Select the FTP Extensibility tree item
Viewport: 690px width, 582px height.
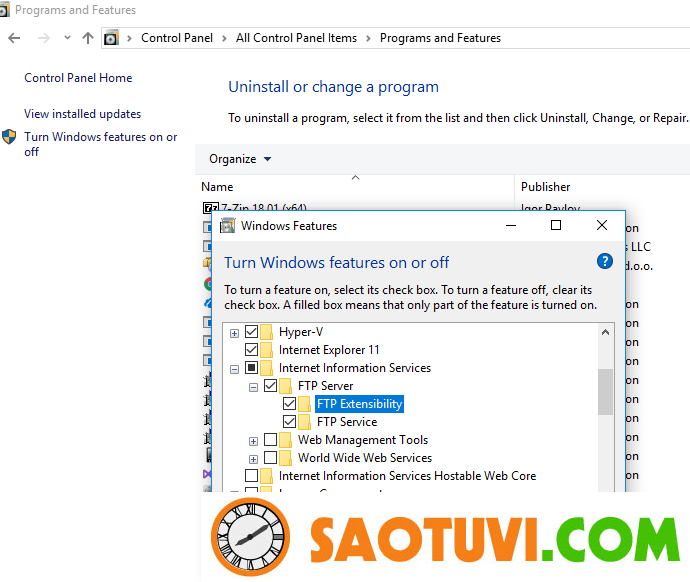[359, 404]
